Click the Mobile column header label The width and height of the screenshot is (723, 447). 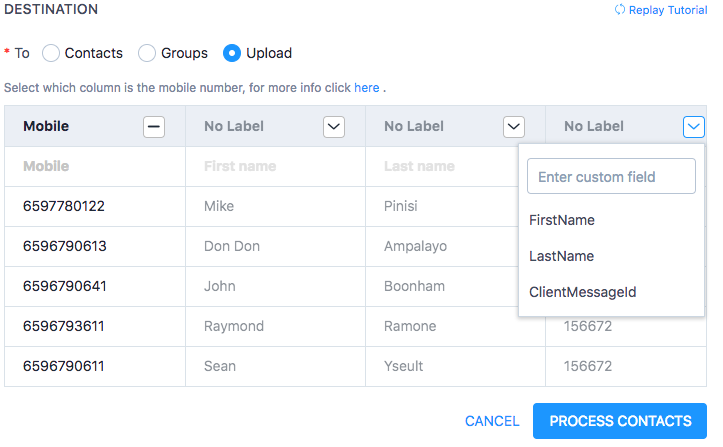click(46, 126)
